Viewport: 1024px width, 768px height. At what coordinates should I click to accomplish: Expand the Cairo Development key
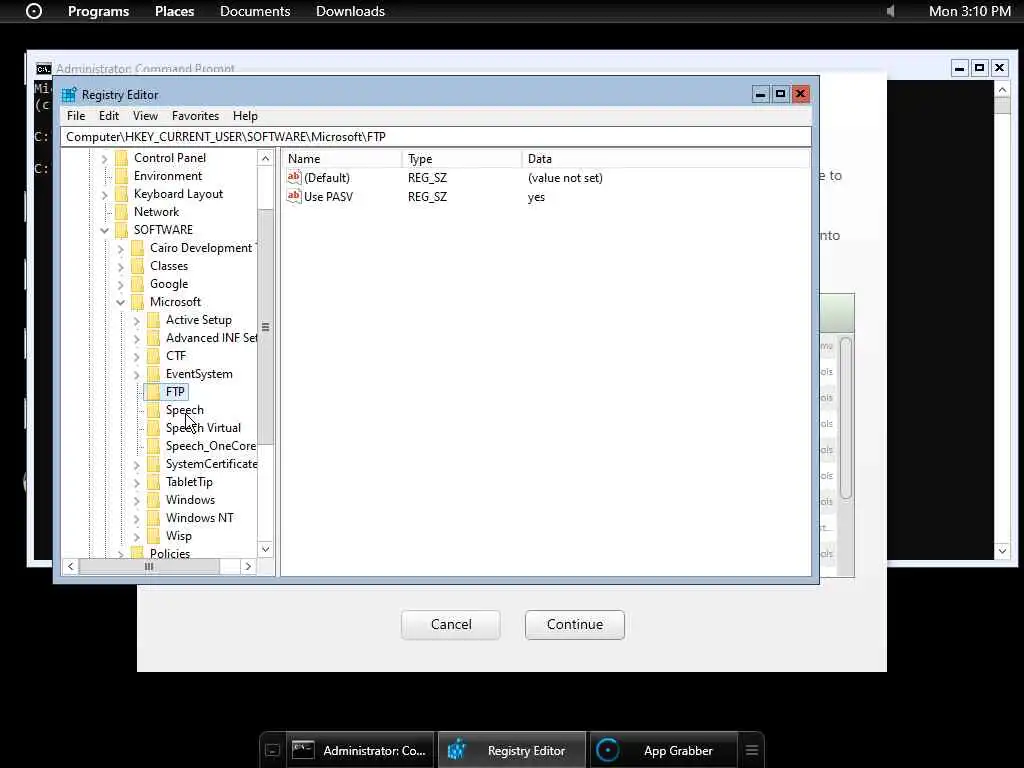(x=120, y=249)
